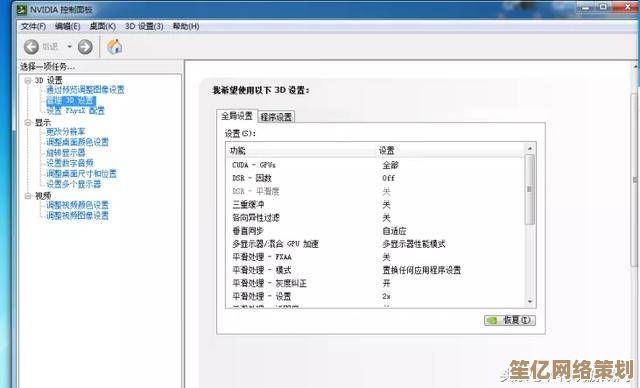The width and height of the screenshot is (640, 388).
Task: Click NVIDIA logo icon in title bar
Action: click(x=22, y=9)
